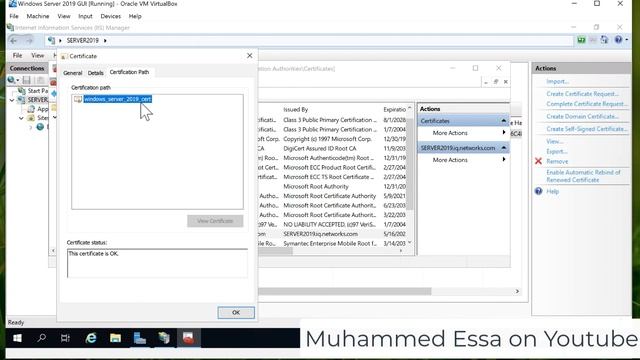Click the certificate icon beside windows_server_2019_cert
640x360 pixels.
[78, 99]
